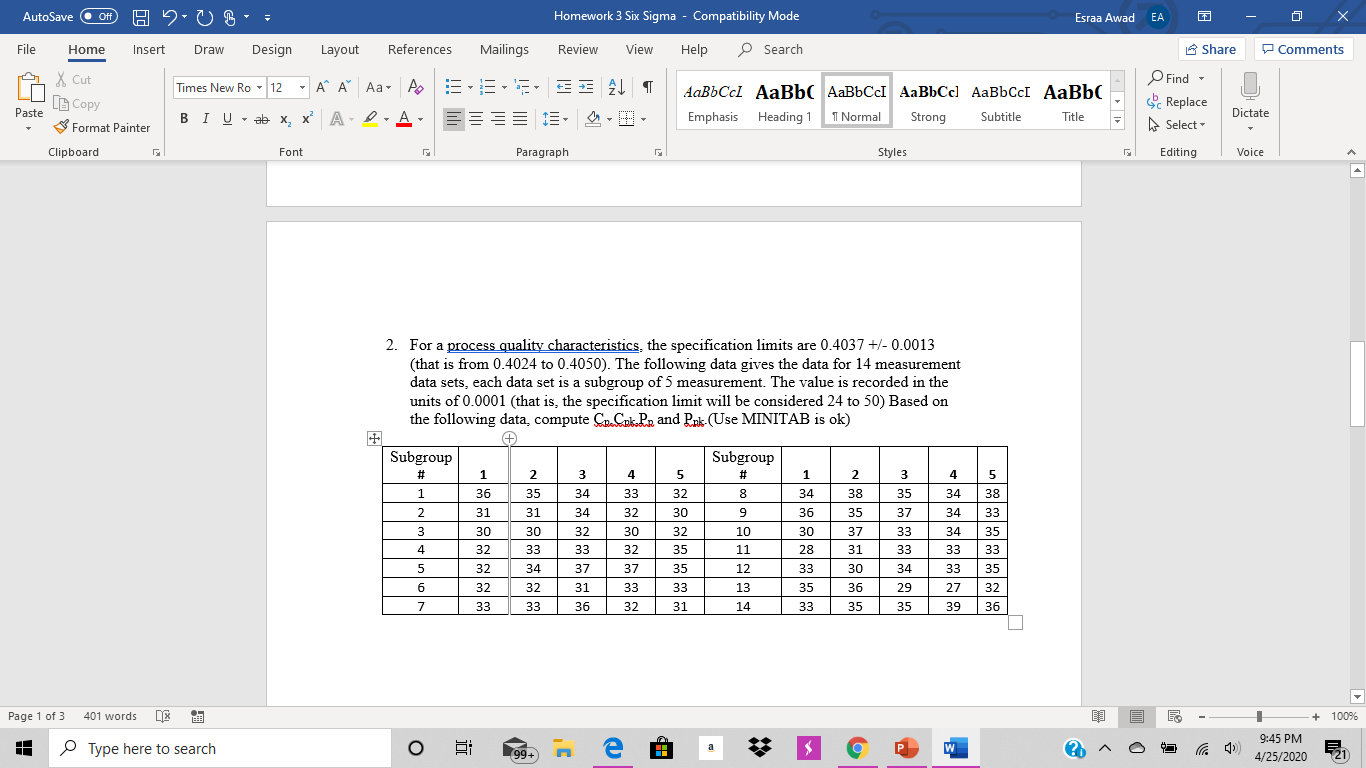The width and height of the screenshot is (1366, 768).
Task: Open the Font Size dropdown
Action: [x=304, y=87]
